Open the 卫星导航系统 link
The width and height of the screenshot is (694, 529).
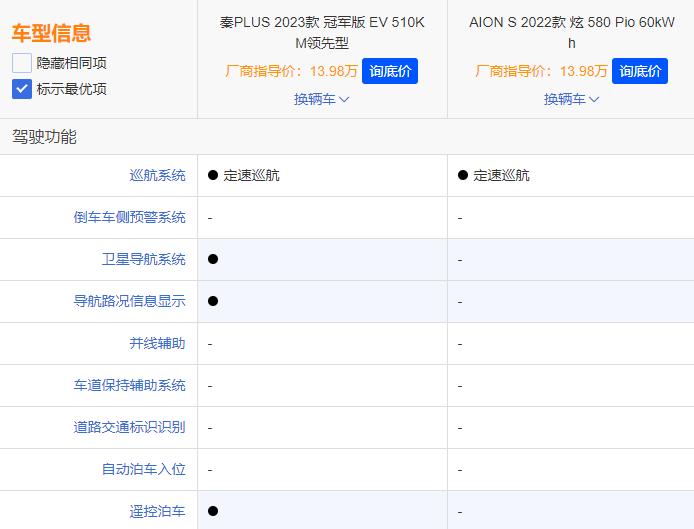(x=143, y=259)
